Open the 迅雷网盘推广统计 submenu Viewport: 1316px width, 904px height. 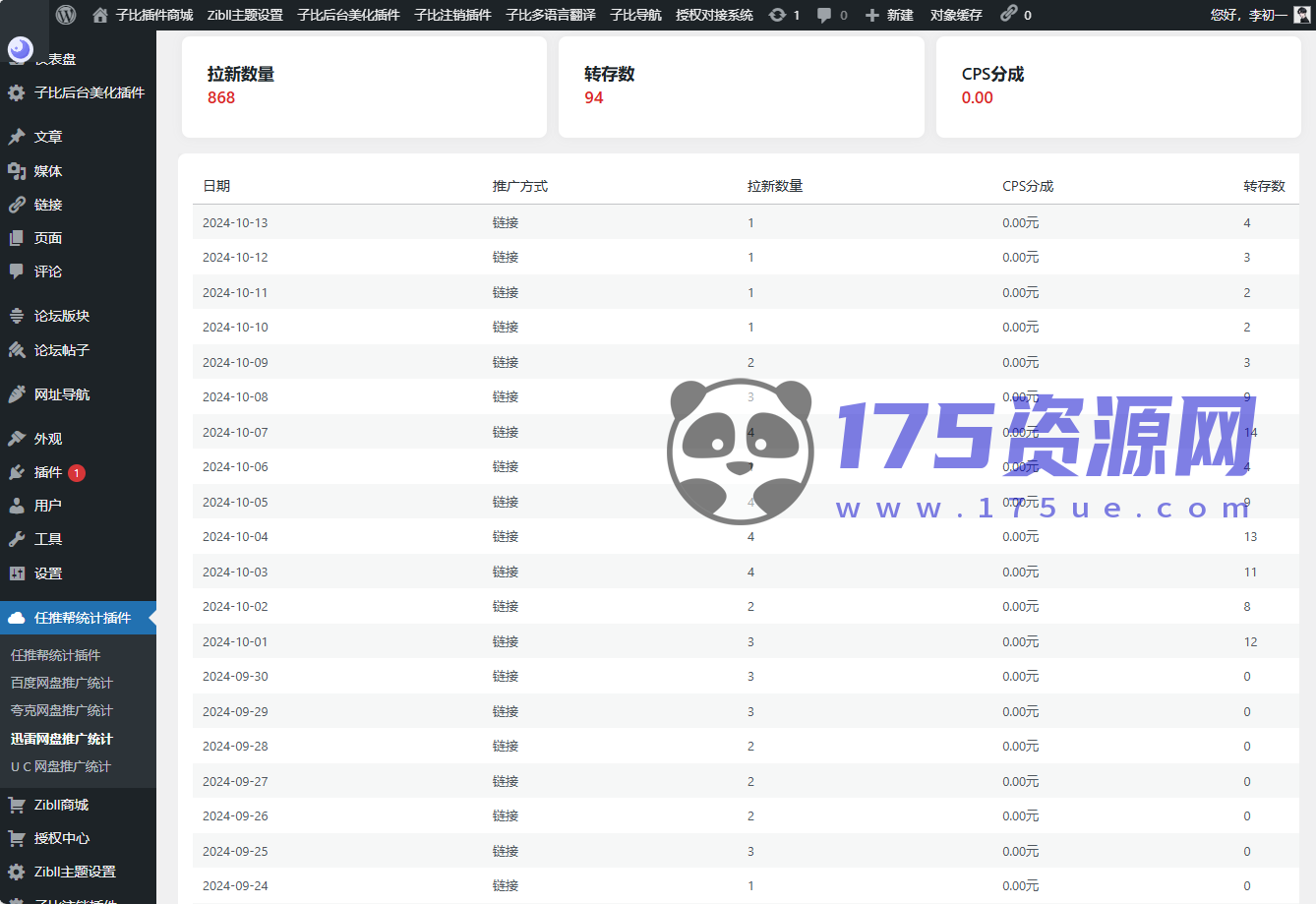tap(62, 739)
